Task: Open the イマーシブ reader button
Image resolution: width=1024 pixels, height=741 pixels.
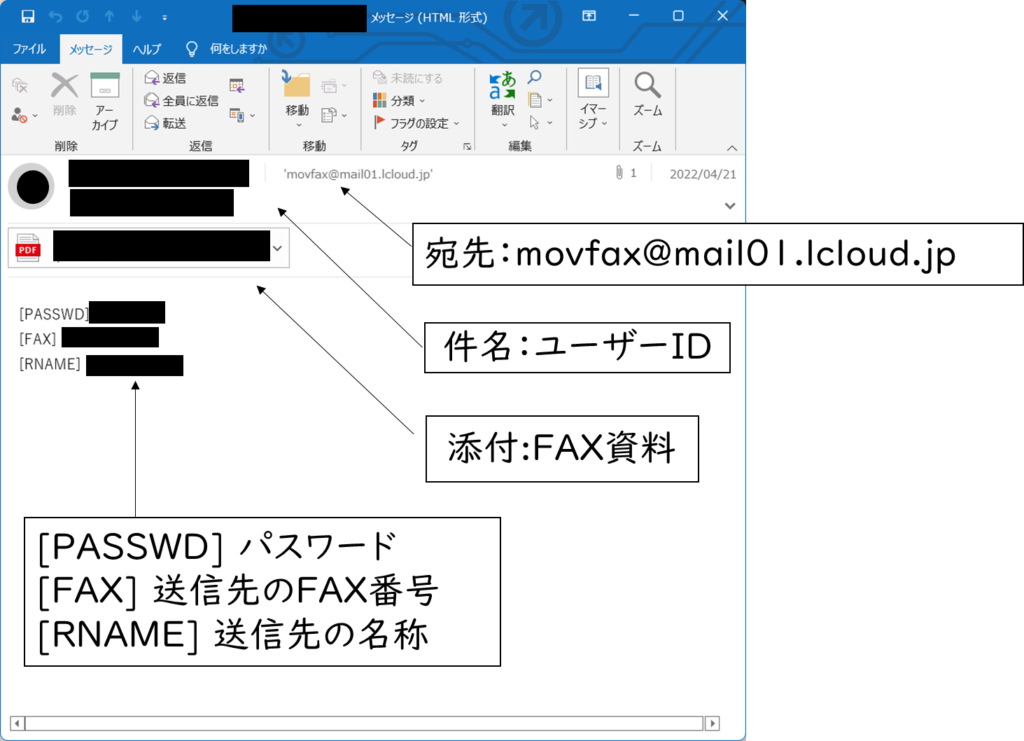Action: 593,100
